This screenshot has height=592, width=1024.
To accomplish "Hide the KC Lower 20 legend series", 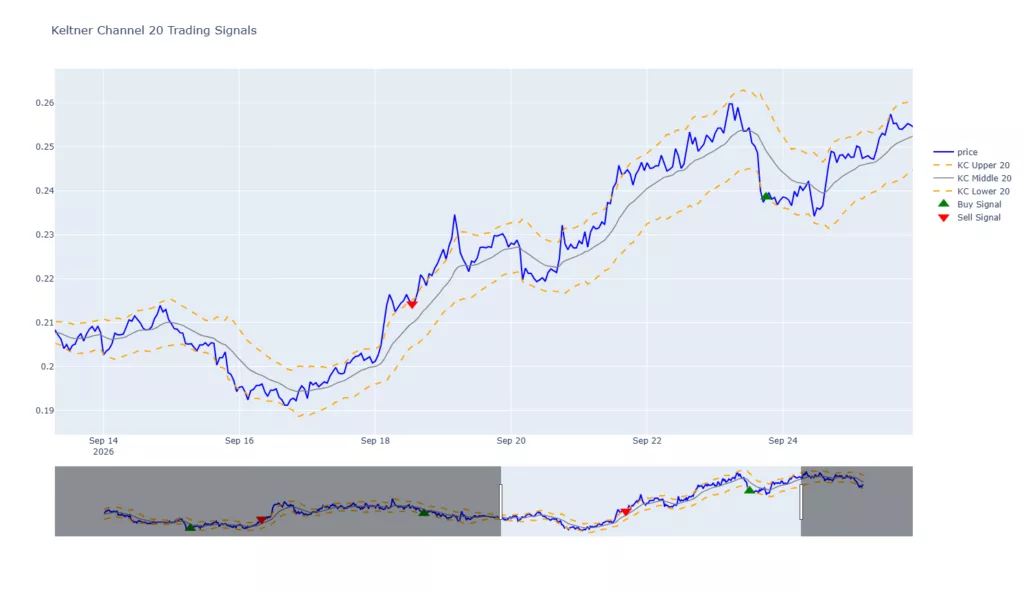I will coord(972,191).
